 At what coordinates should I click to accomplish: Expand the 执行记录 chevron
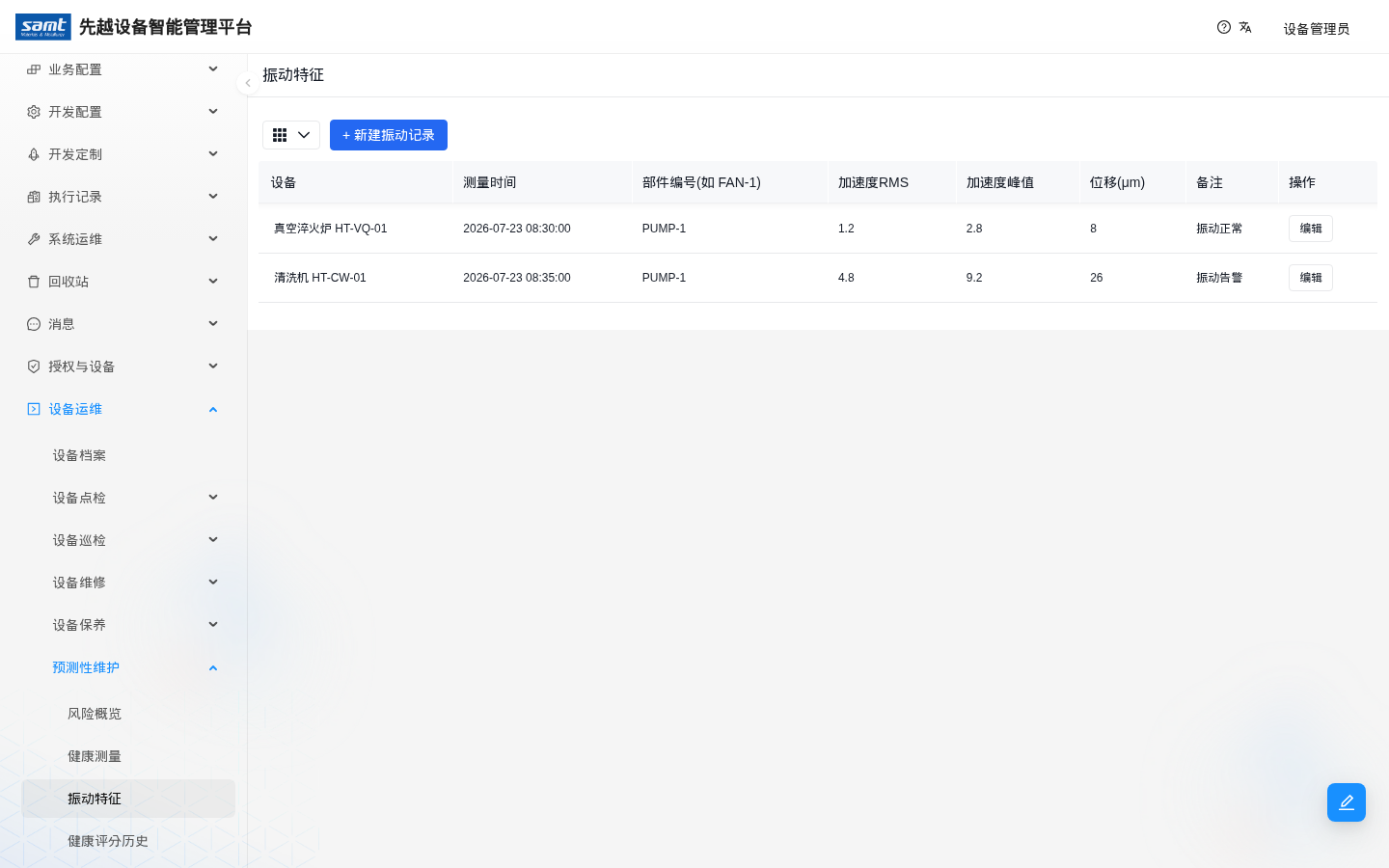pyautogui.click(x=213, y=196)
